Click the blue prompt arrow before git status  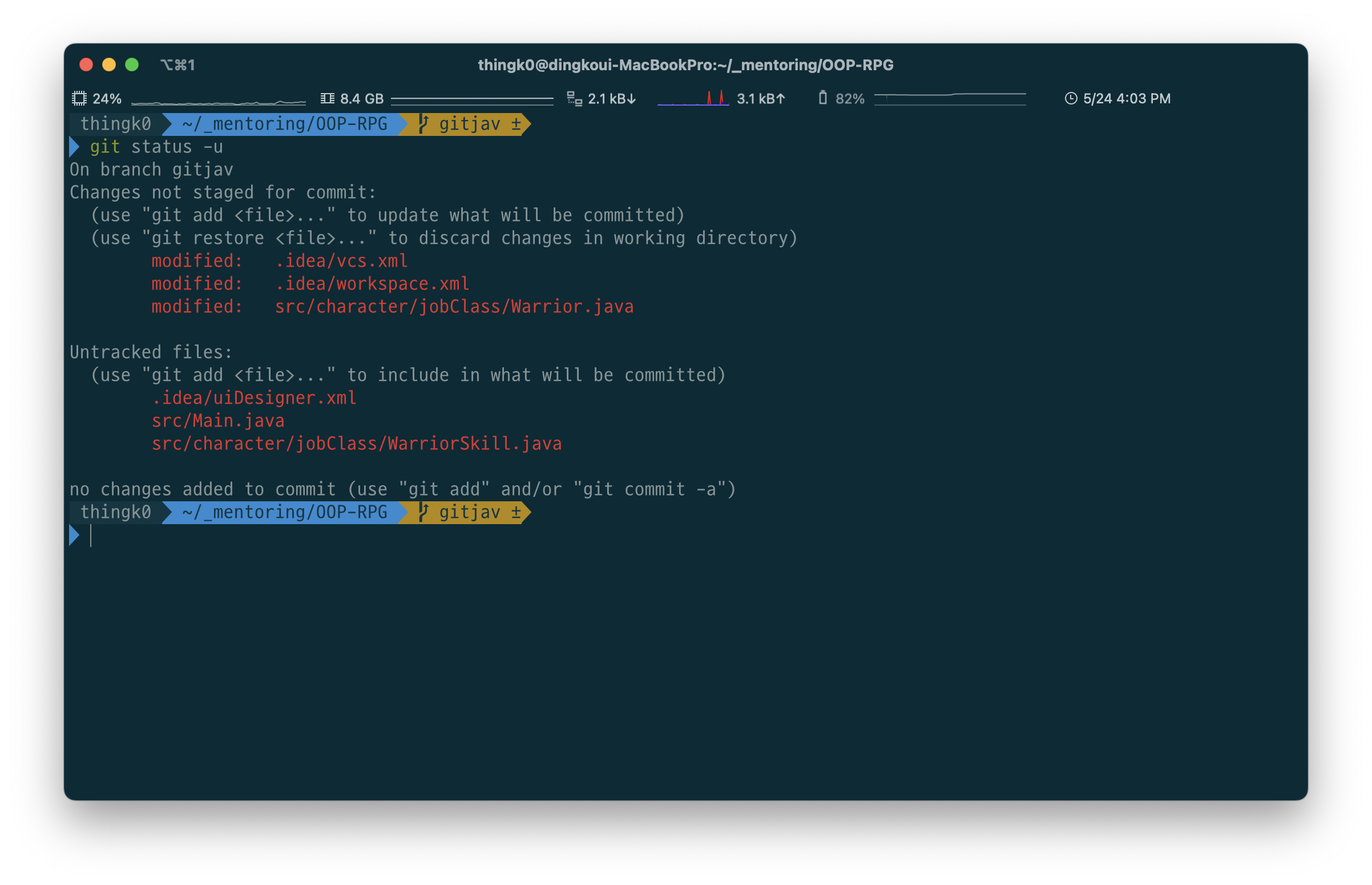74,147
